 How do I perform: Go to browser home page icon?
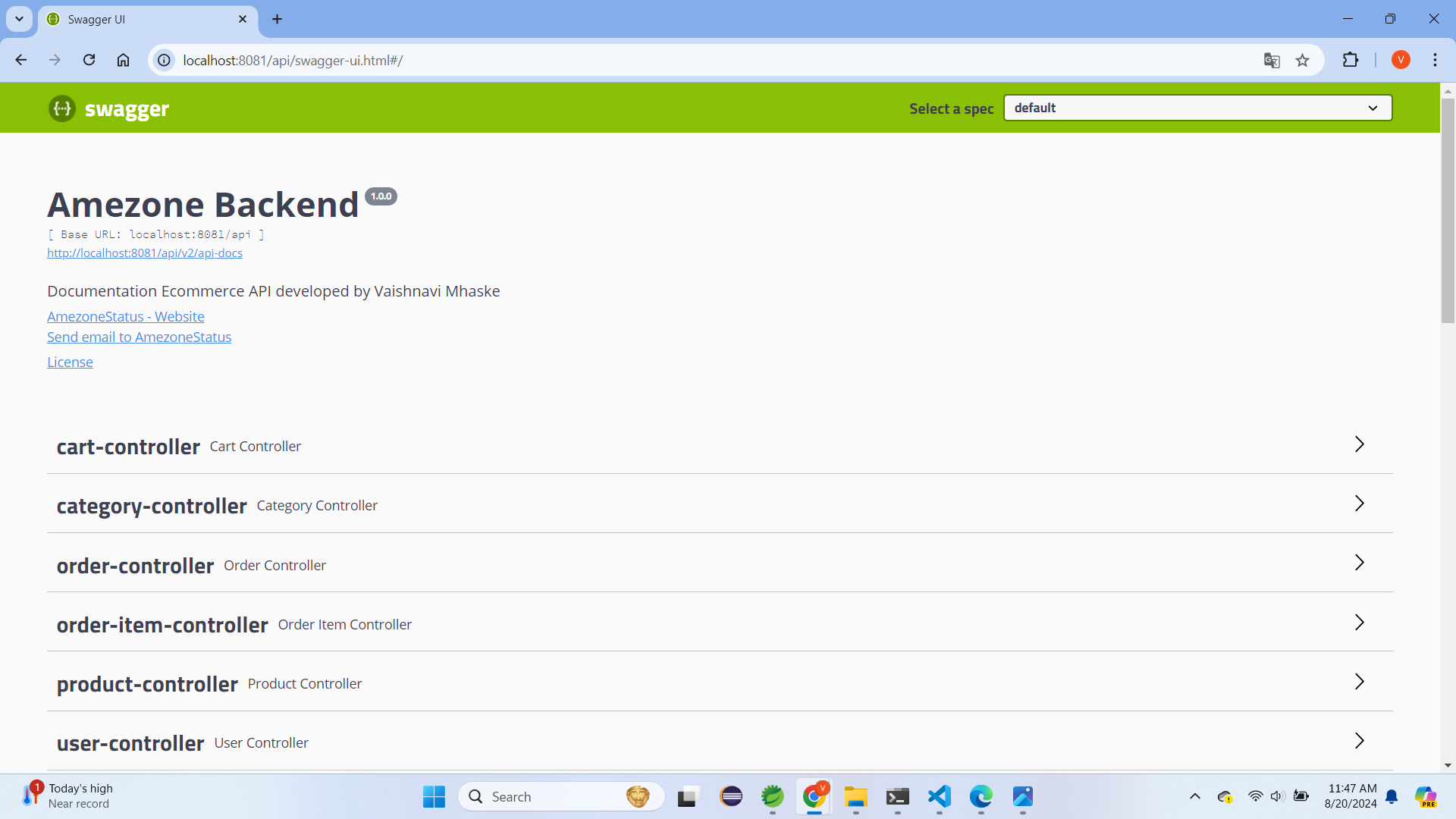(123, 60)
